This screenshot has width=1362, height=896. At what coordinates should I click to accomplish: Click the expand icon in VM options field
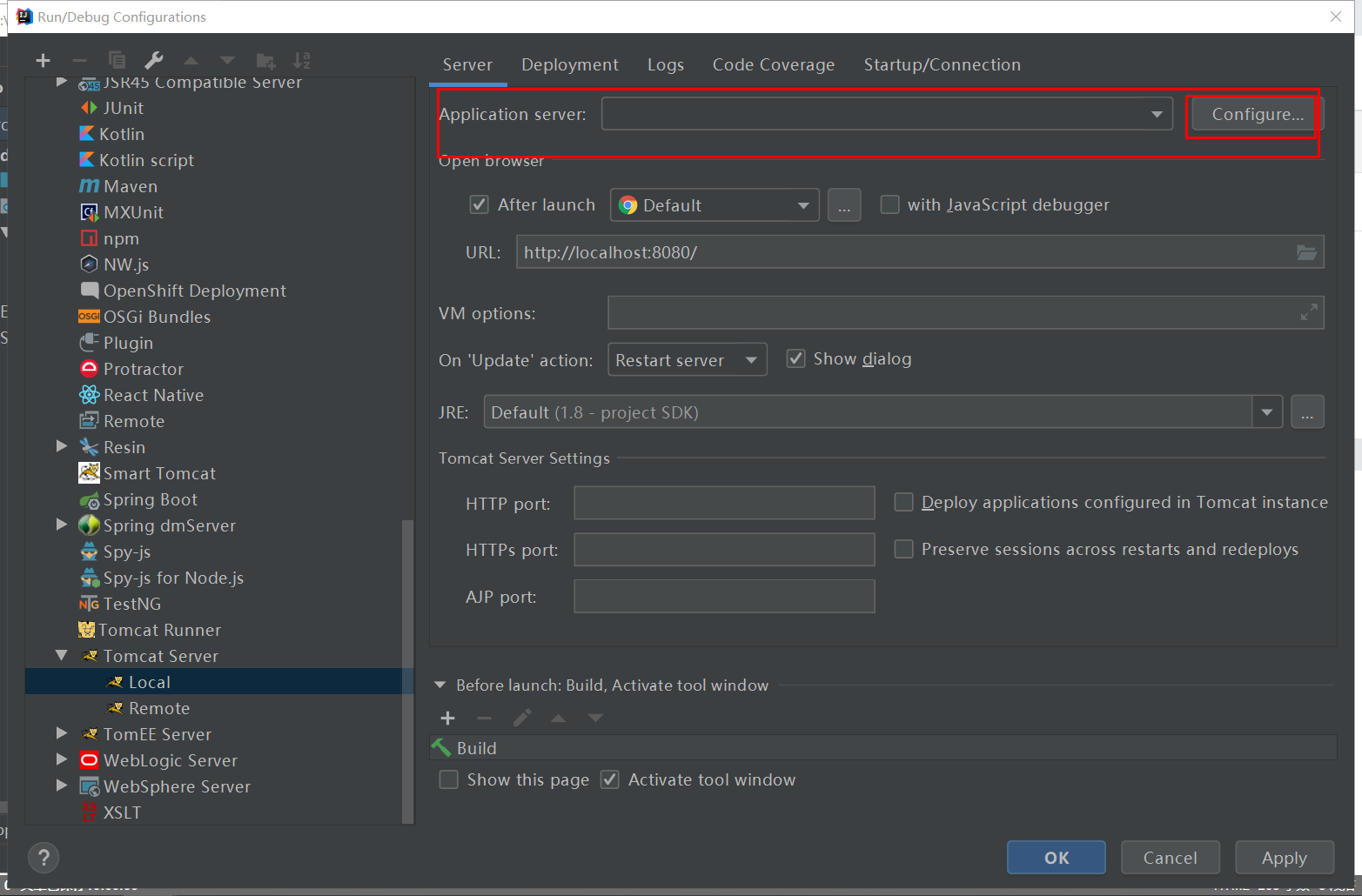click(1308, 311)
